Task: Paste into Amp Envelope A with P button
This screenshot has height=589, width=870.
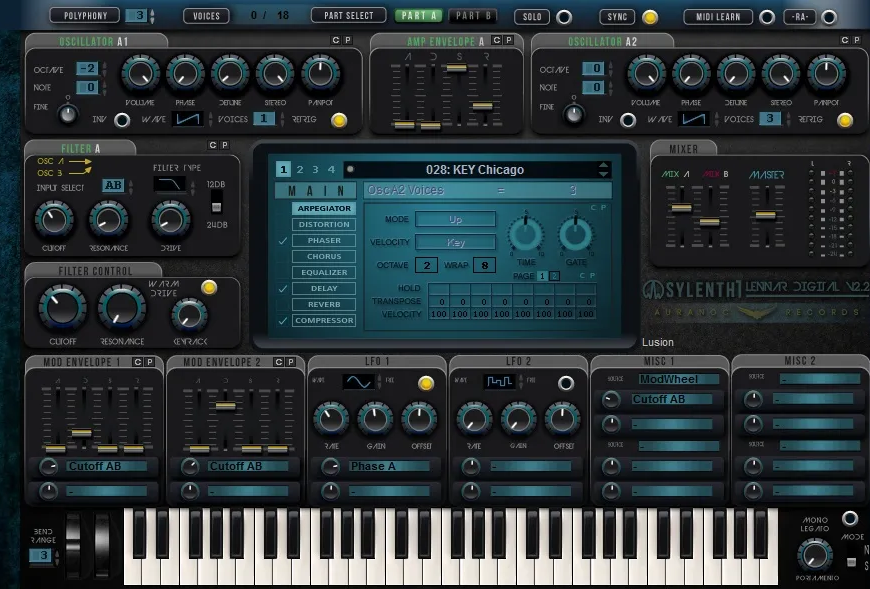Action: [509, 40]
